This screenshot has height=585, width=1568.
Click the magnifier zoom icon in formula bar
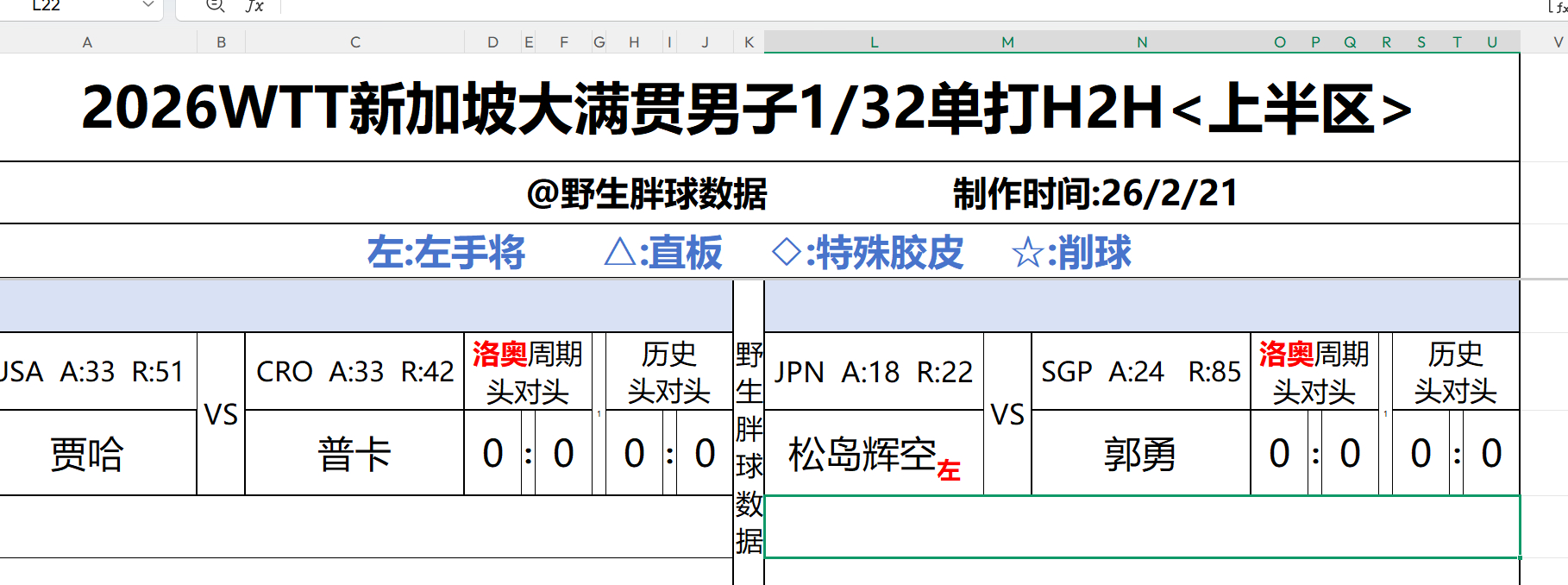(215, 6)
